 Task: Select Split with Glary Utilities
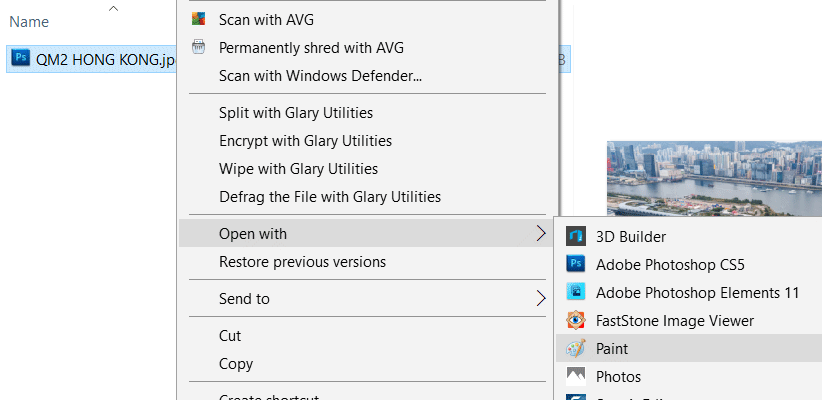tap(296, 113)
